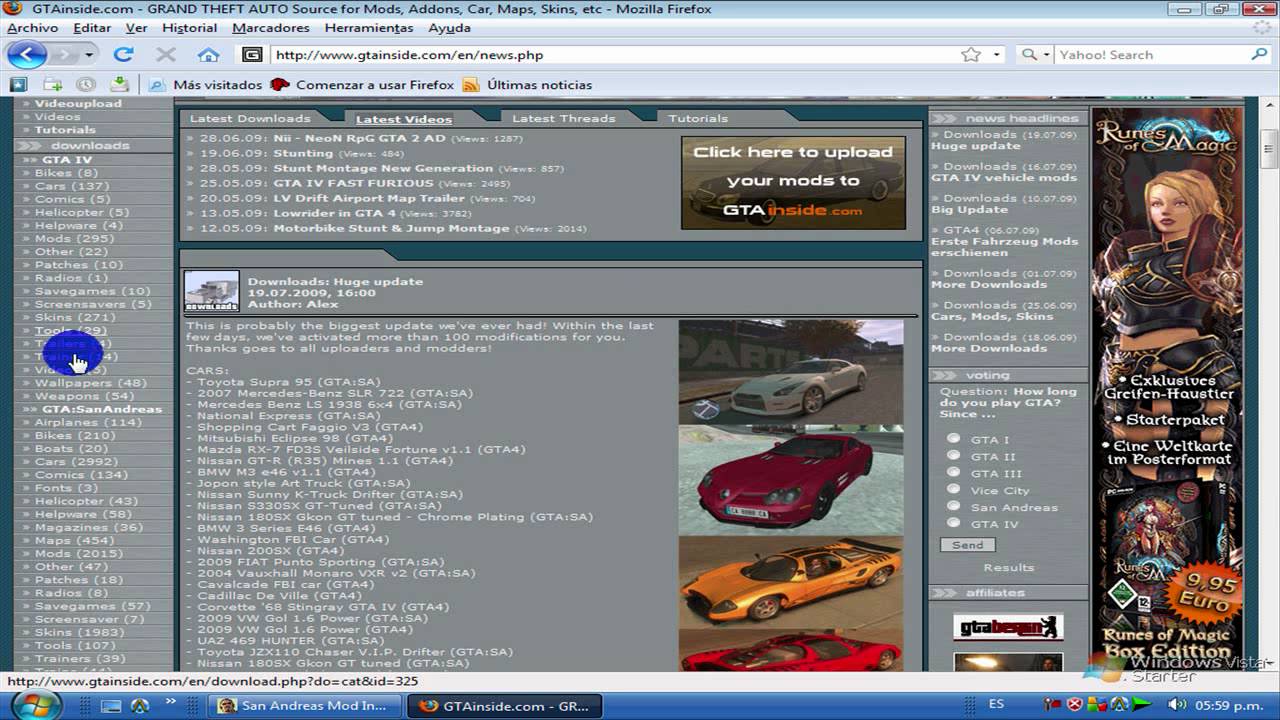This screenshot has height=720, width=1280.
Task: View voting Results link
Action: click(1008, 567)
